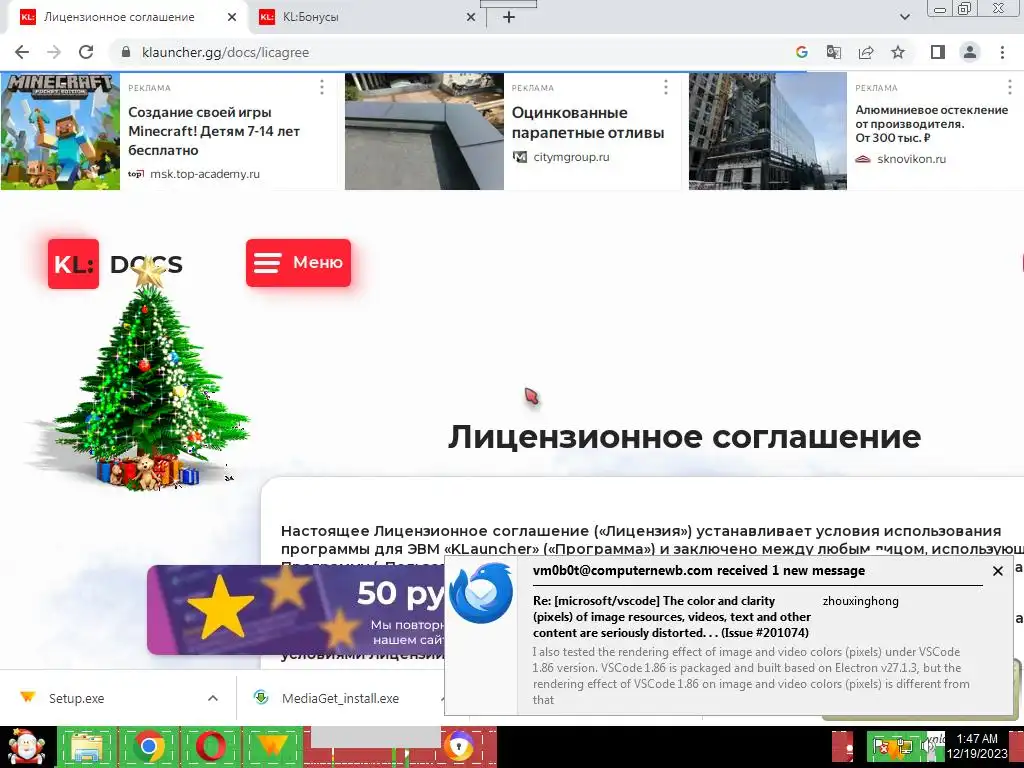This screenshot has width=1024, height=768.
Task: Click the Action Center flag tray icon
Action: pos(880,747)
